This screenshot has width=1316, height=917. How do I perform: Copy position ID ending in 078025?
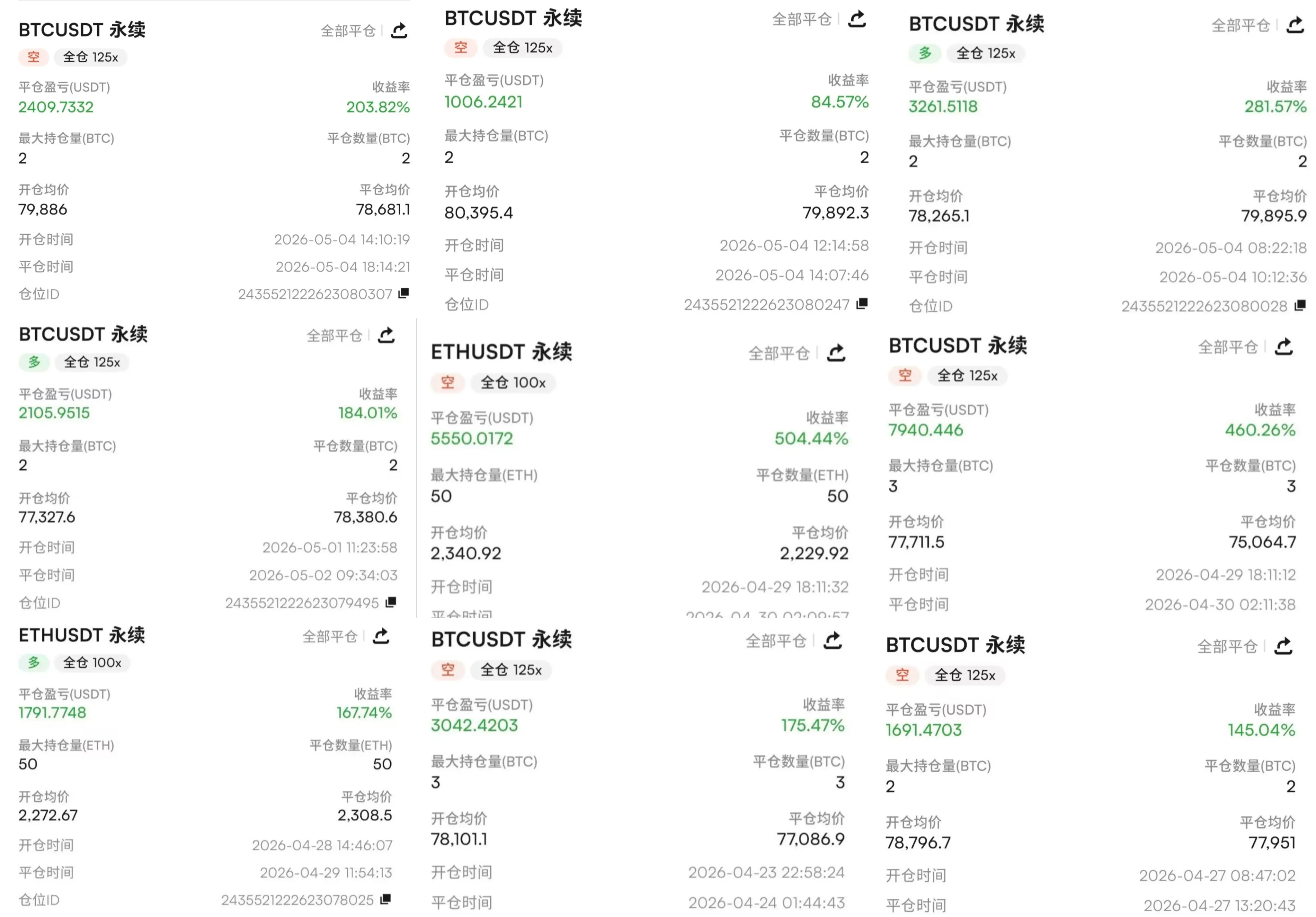[386, 899]
